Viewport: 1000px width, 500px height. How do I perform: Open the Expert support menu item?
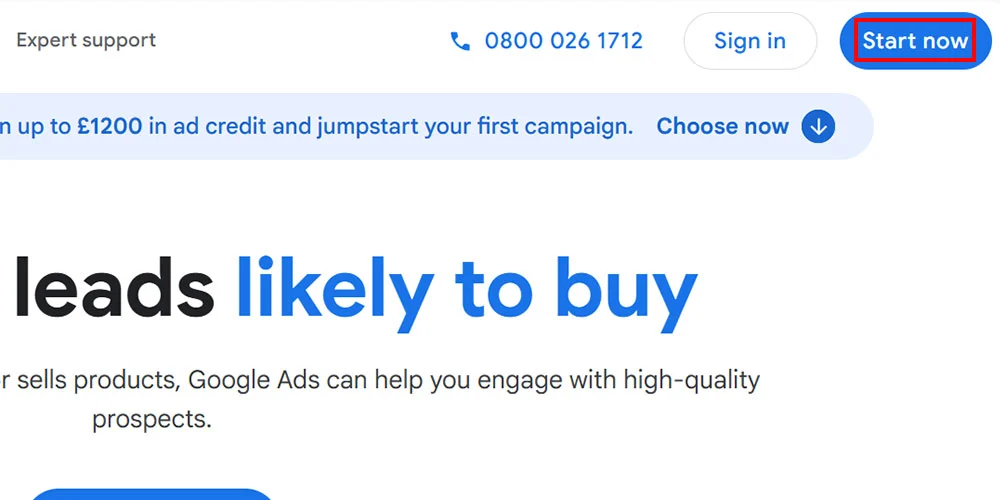pyautogui.click(x=86, y=41)
